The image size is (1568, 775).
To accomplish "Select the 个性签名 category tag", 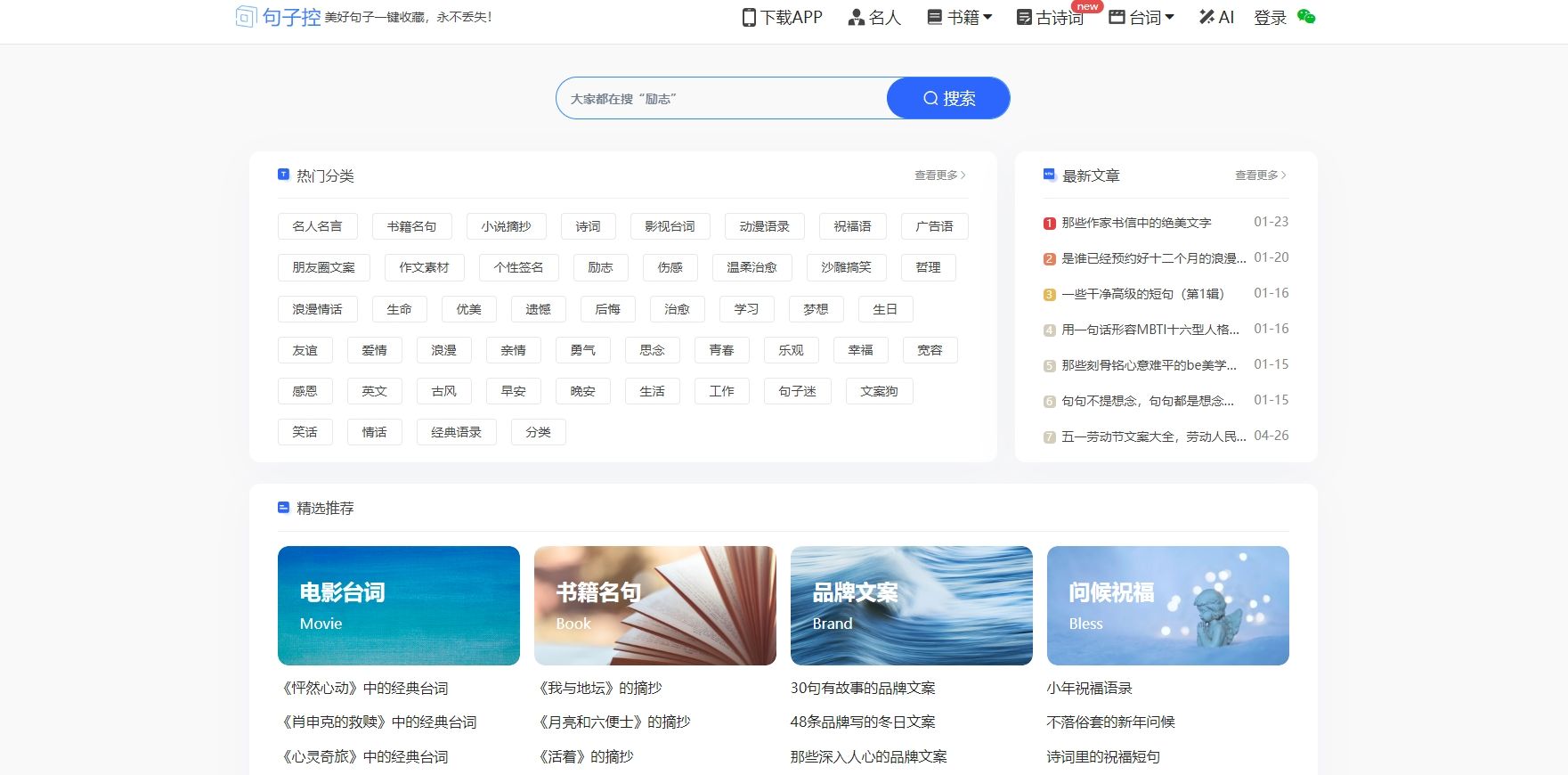I will [518, 267].
